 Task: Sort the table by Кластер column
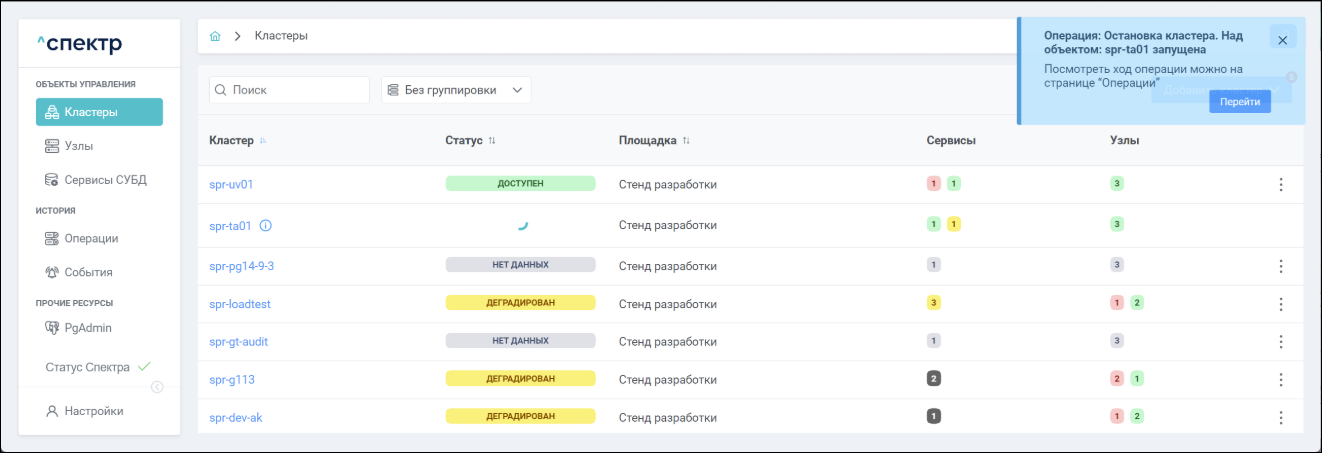tap(263, 141)
